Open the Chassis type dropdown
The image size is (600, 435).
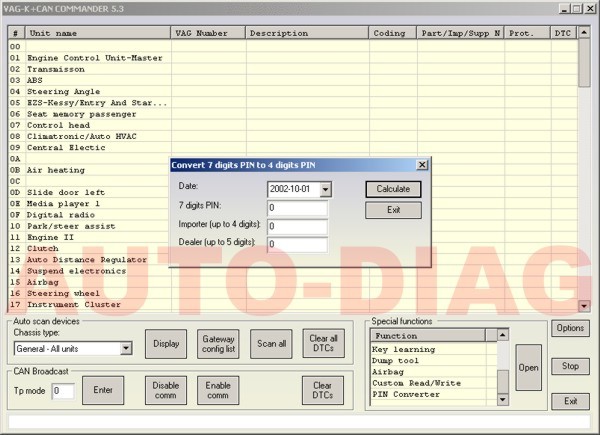(x=126, y=349)
